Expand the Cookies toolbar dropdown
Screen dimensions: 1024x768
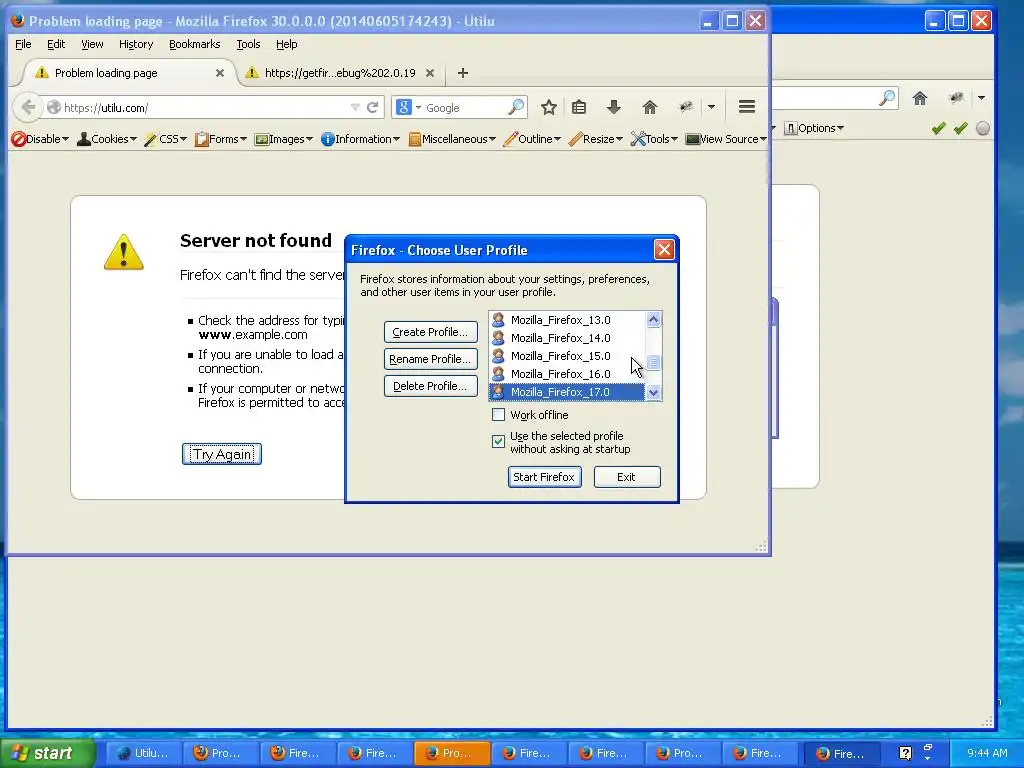(x=107, y=139)
